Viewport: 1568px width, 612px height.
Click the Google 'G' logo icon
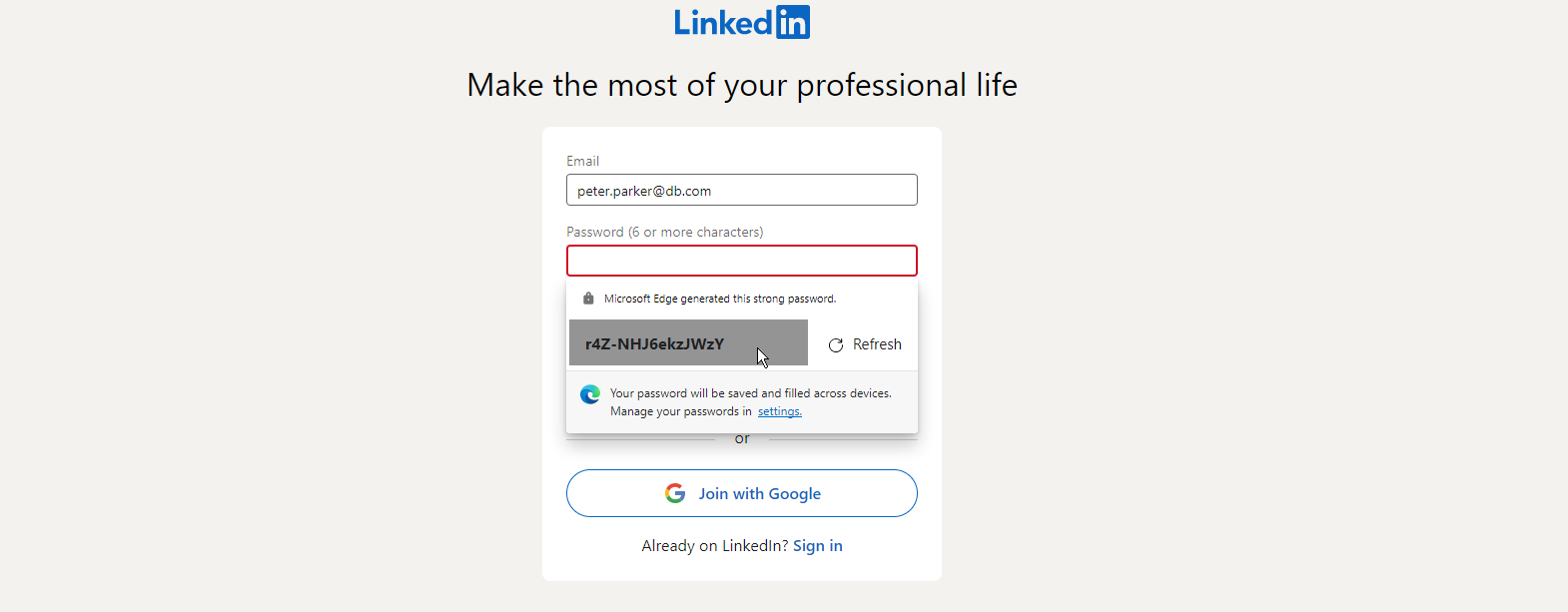coord(675,493)
